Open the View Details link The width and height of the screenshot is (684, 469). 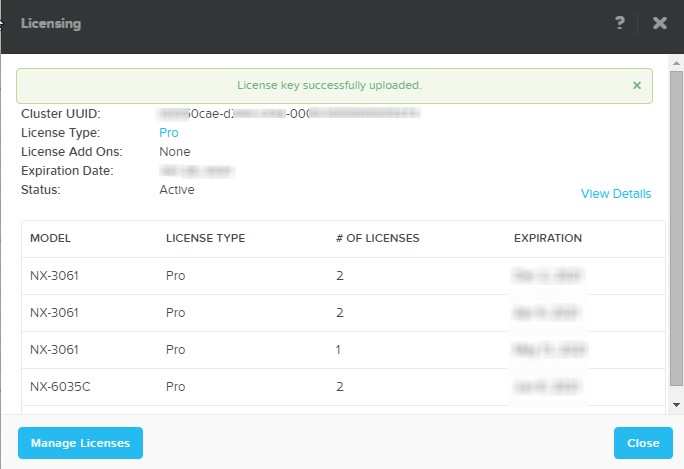pos(615,194)
